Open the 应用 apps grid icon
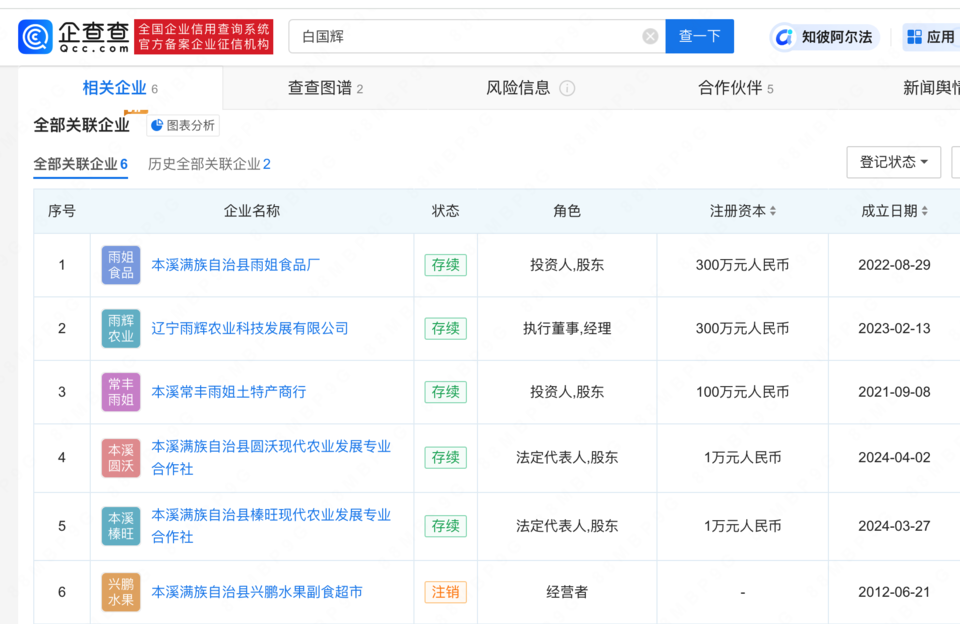This screenshot has height=624, width=960. pos(914,37)
